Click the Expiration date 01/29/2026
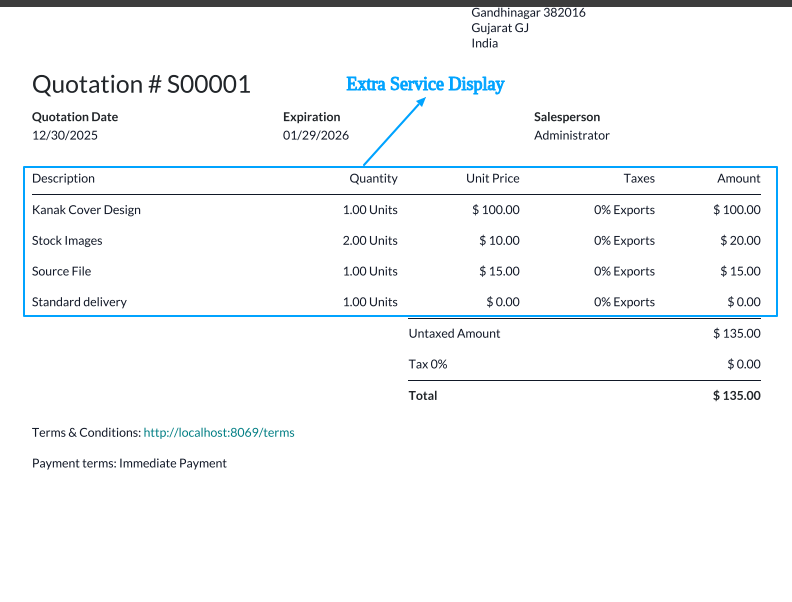Viewport: 792px width, 602px height. [x=316, y=135]
